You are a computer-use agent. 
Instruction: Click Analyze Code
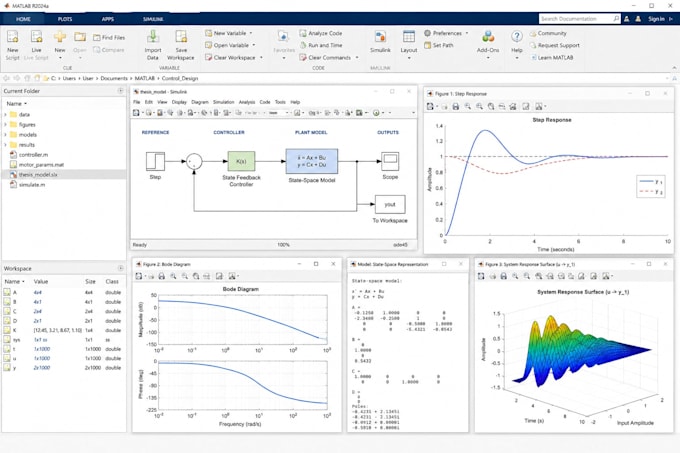pos(320,33)
